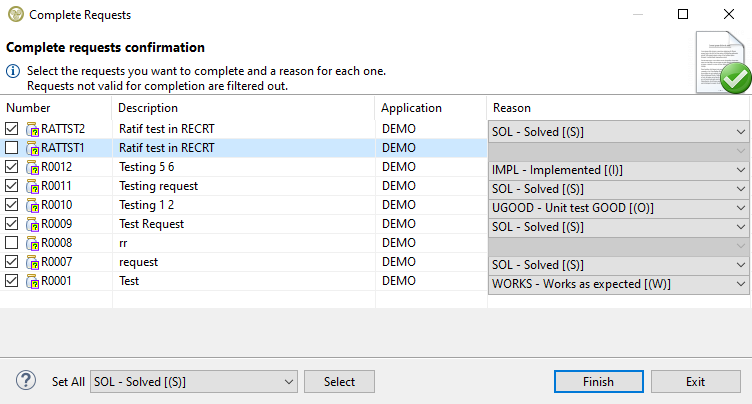Click the information icon near instructions
Screen dimensions: 752x404
(x=13, y=71)
